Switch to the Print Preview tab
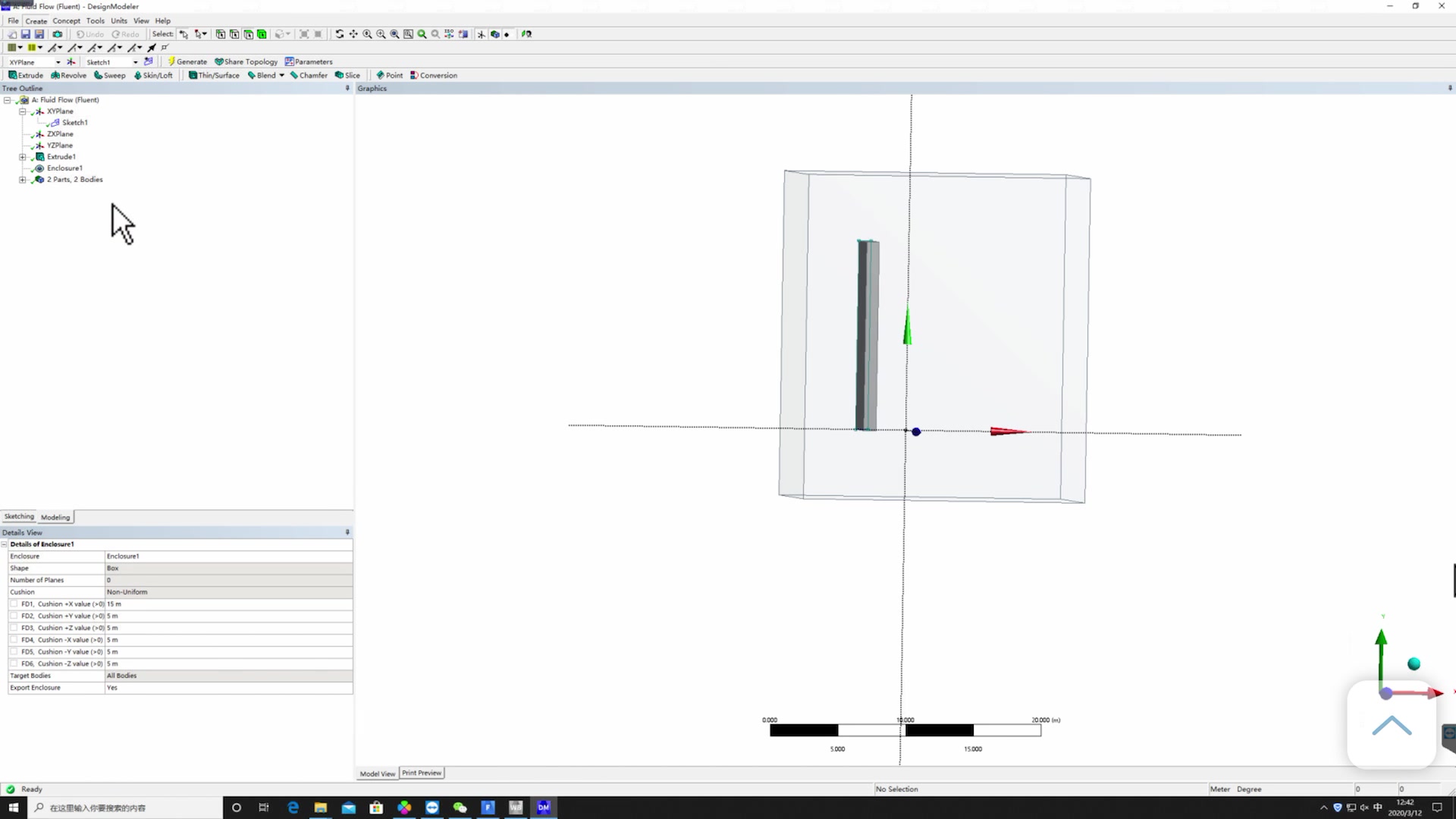The height and width of the screenshot is (819, 1456). point(422,773)
